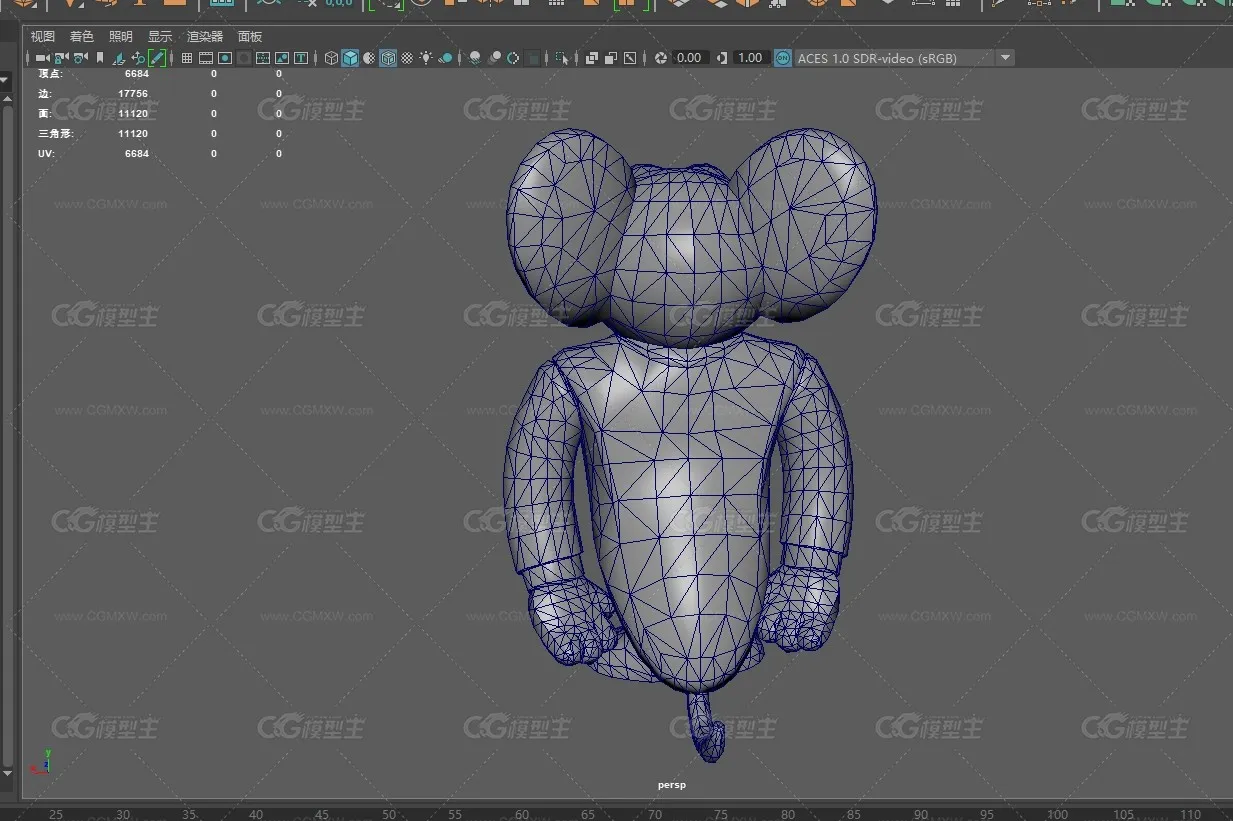The image size is (1233, 821).
Task: Open the 面板 (Panels) panel menu
Action: (x=250, y=36)
